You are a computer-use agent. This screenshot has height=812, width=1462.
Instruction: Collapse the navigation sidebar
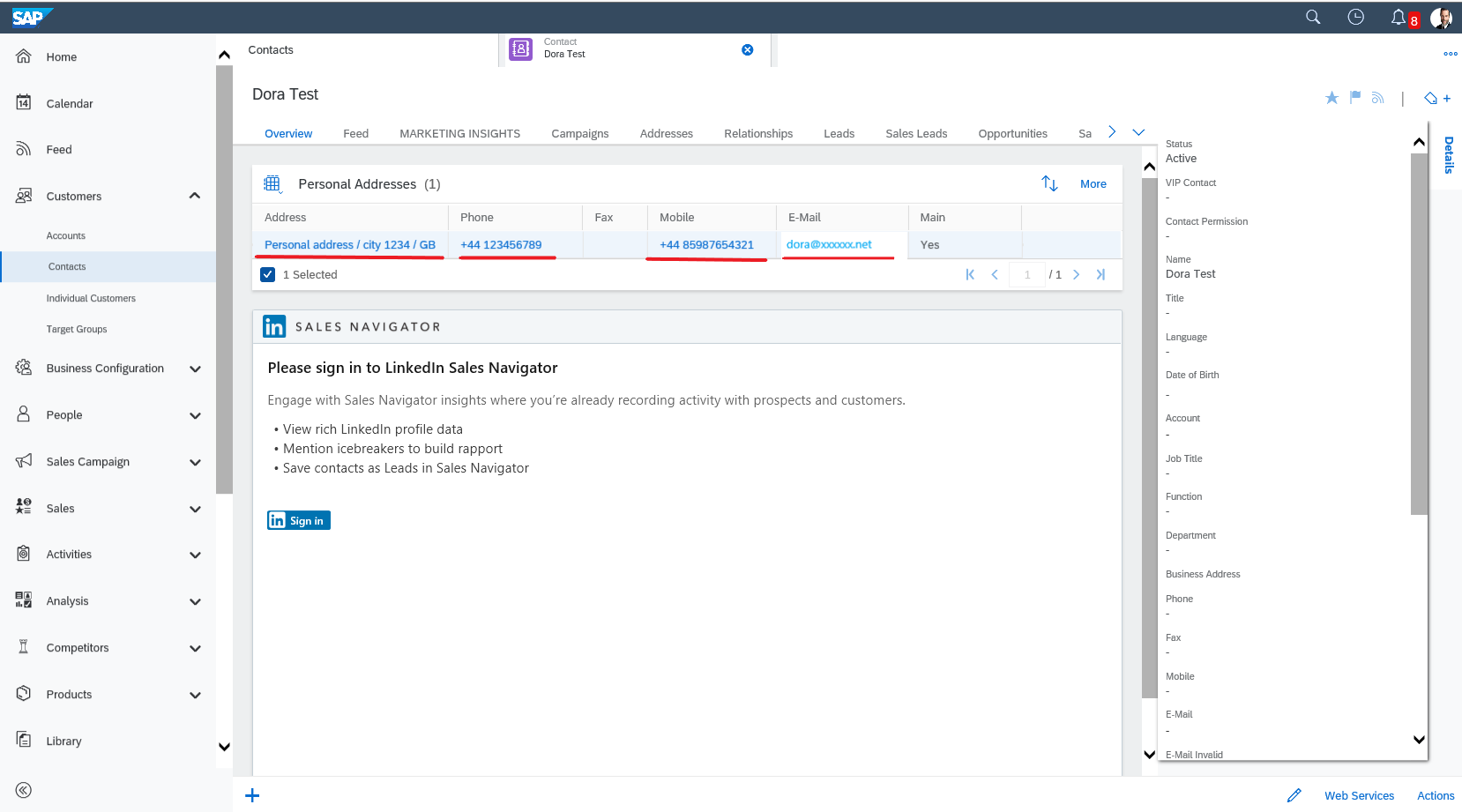[x=24, y=790]
